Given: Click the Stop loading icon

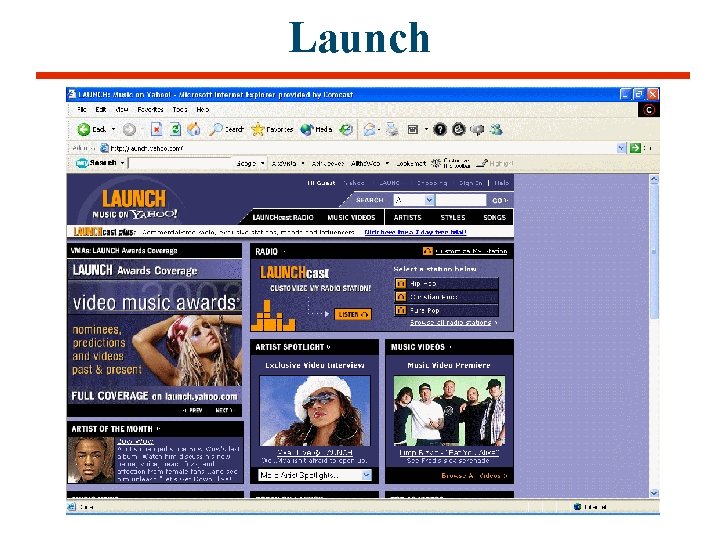Looking at the screenshot, I should click(156, 129).
